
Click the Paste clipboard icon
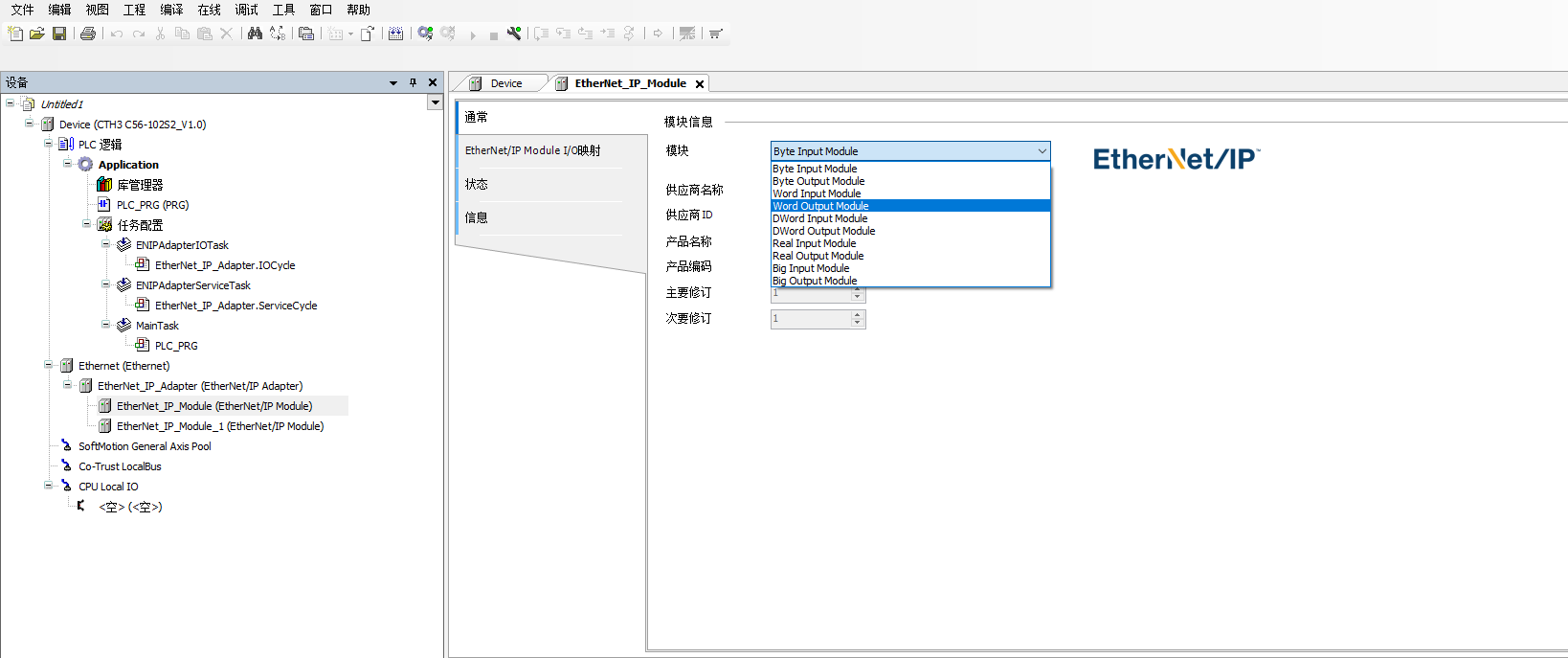tap(205, 34)
